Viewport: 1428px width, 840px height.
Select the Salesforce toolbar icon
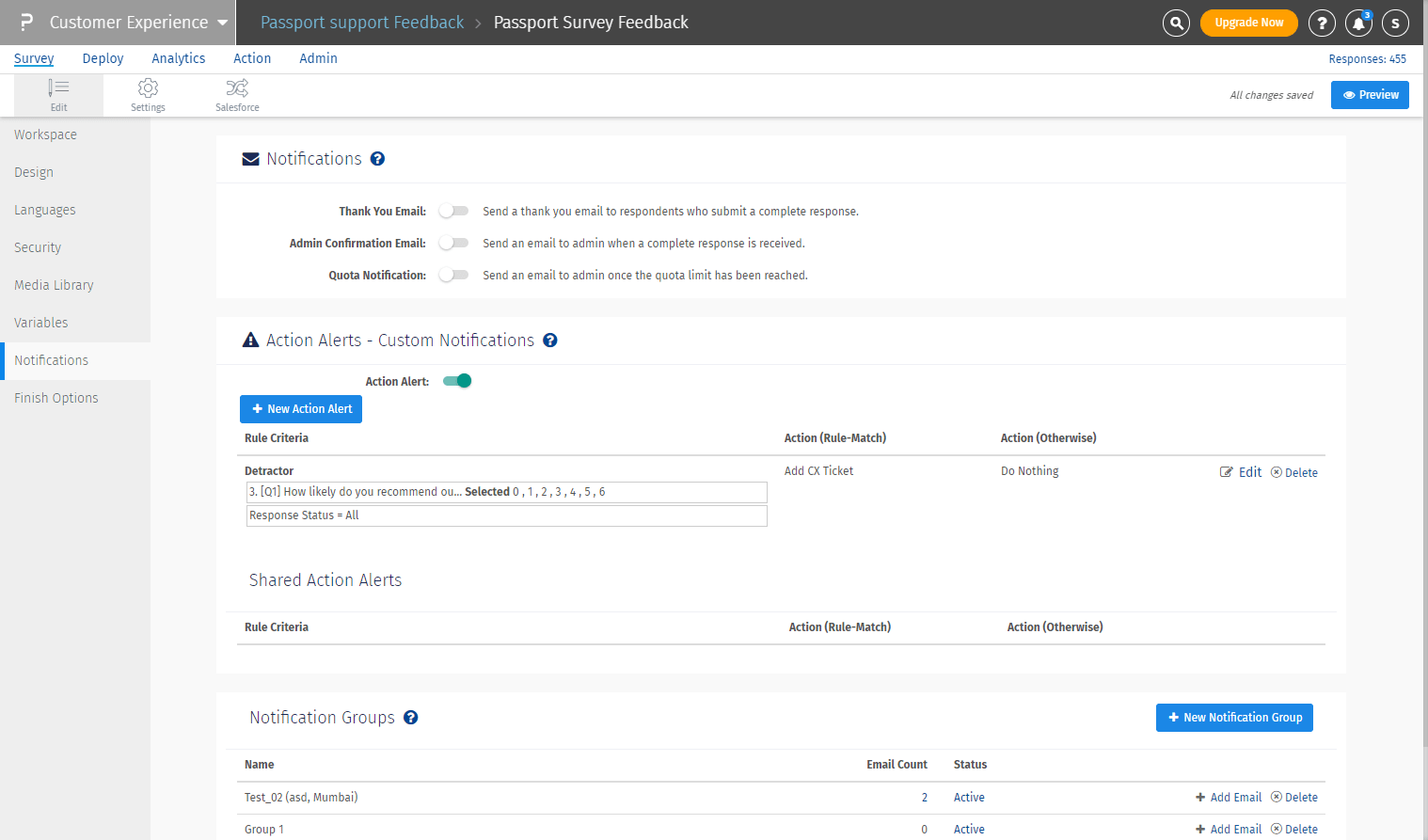[237, 95]
